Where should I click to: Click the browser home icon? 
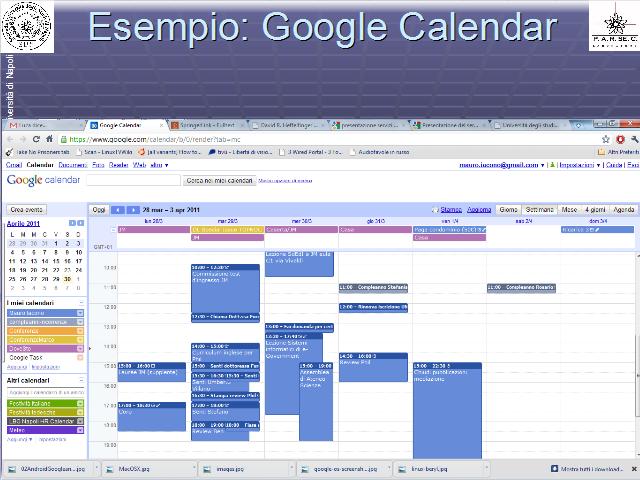[x=49, y=139]
